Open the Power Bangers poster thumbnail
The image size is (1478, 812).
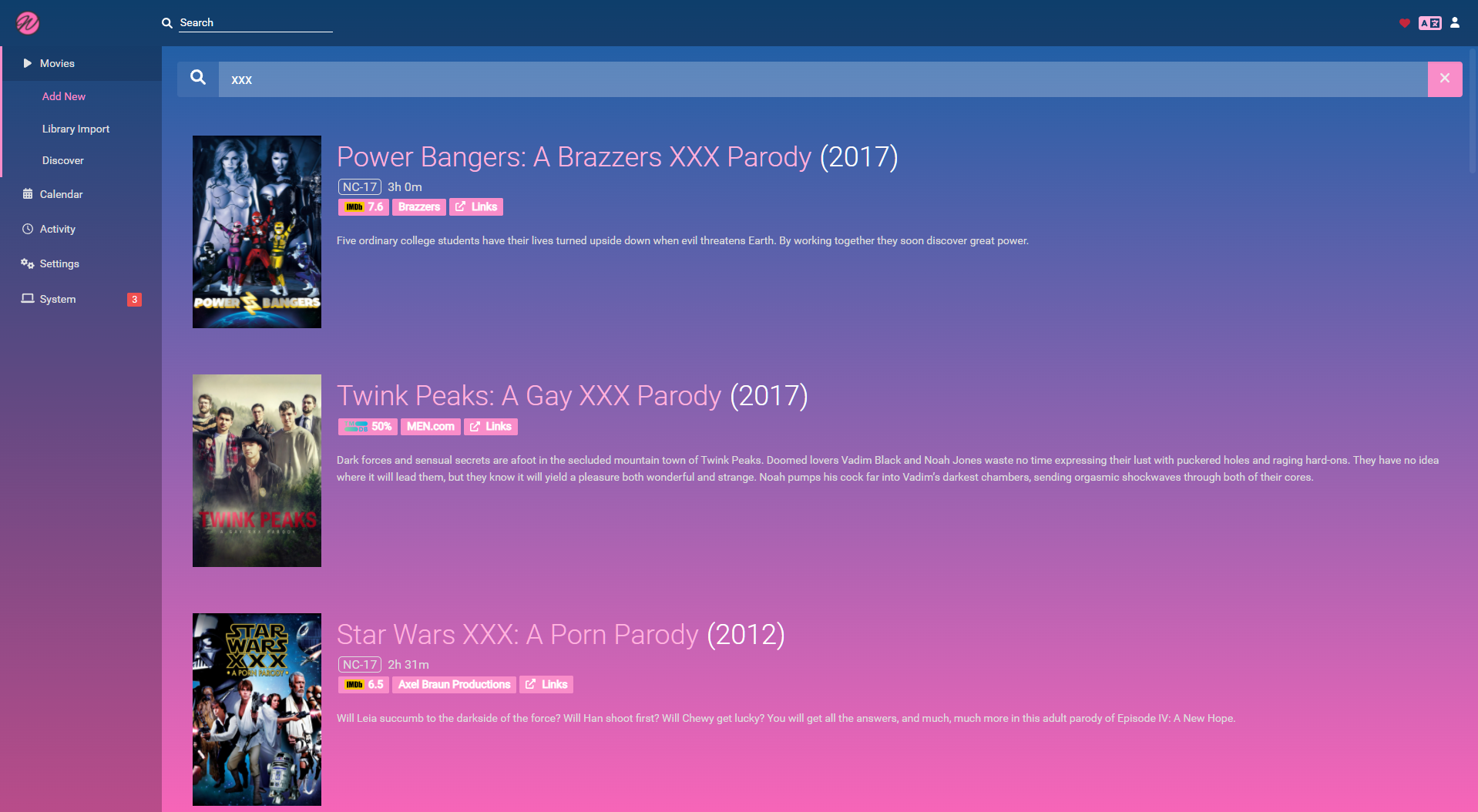pos(257,232)
